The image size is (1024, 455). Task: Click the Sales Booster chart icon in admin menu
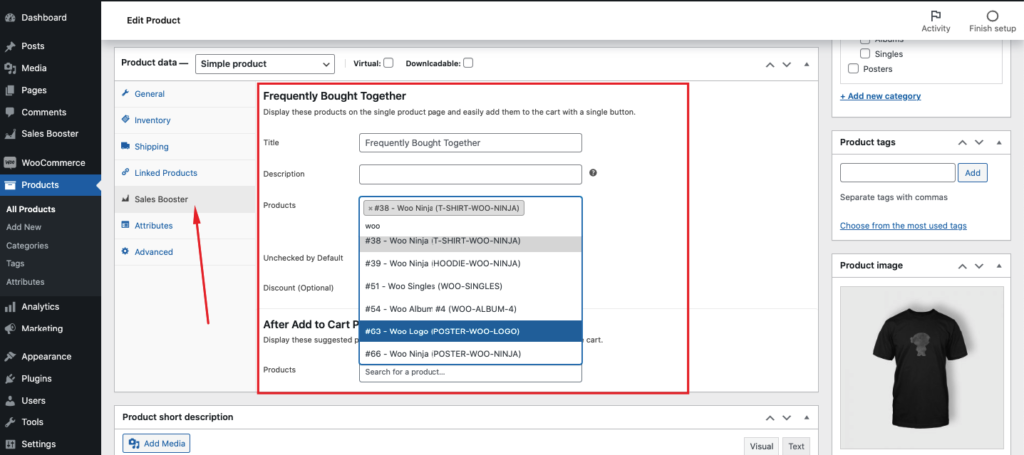click(x=10, y=134)
